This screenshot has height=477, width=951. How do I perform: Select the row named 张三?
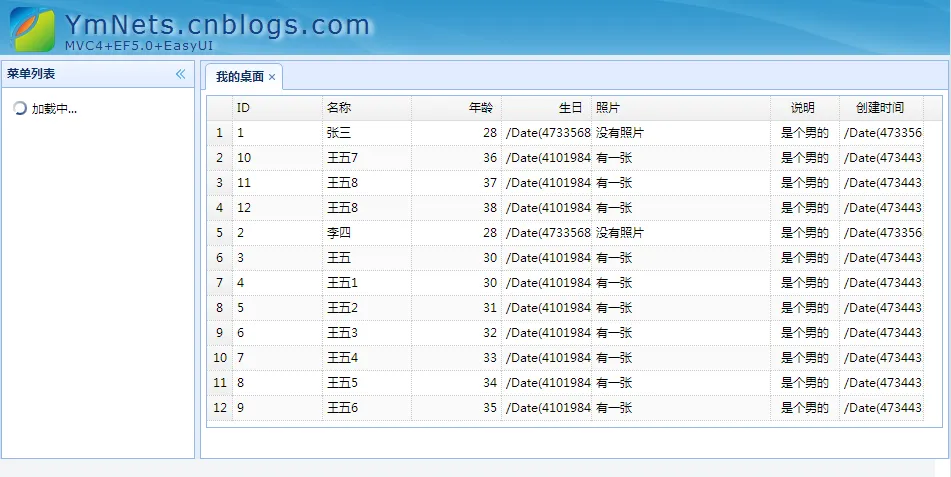[565, 133]
